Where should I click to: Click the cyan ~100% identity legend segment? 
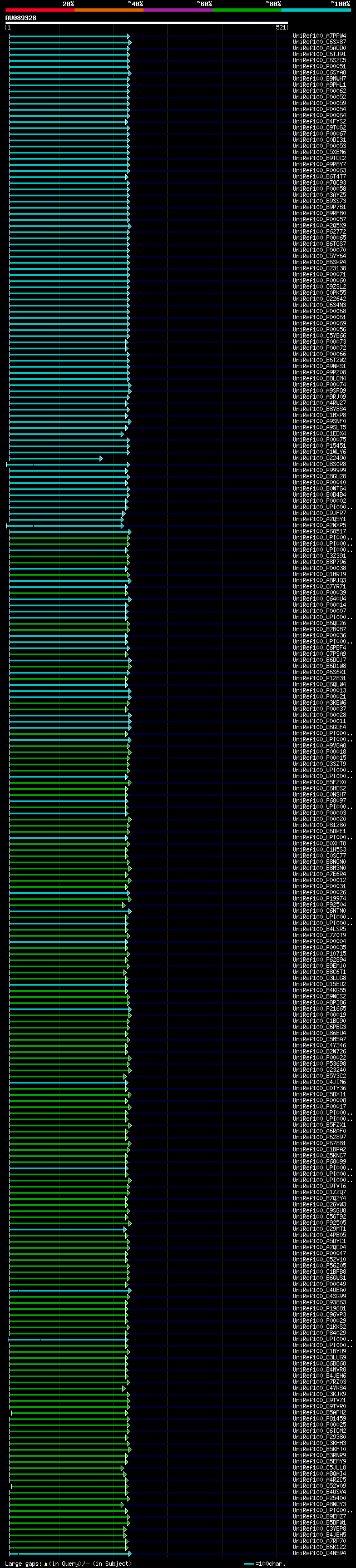pos(316,10)
